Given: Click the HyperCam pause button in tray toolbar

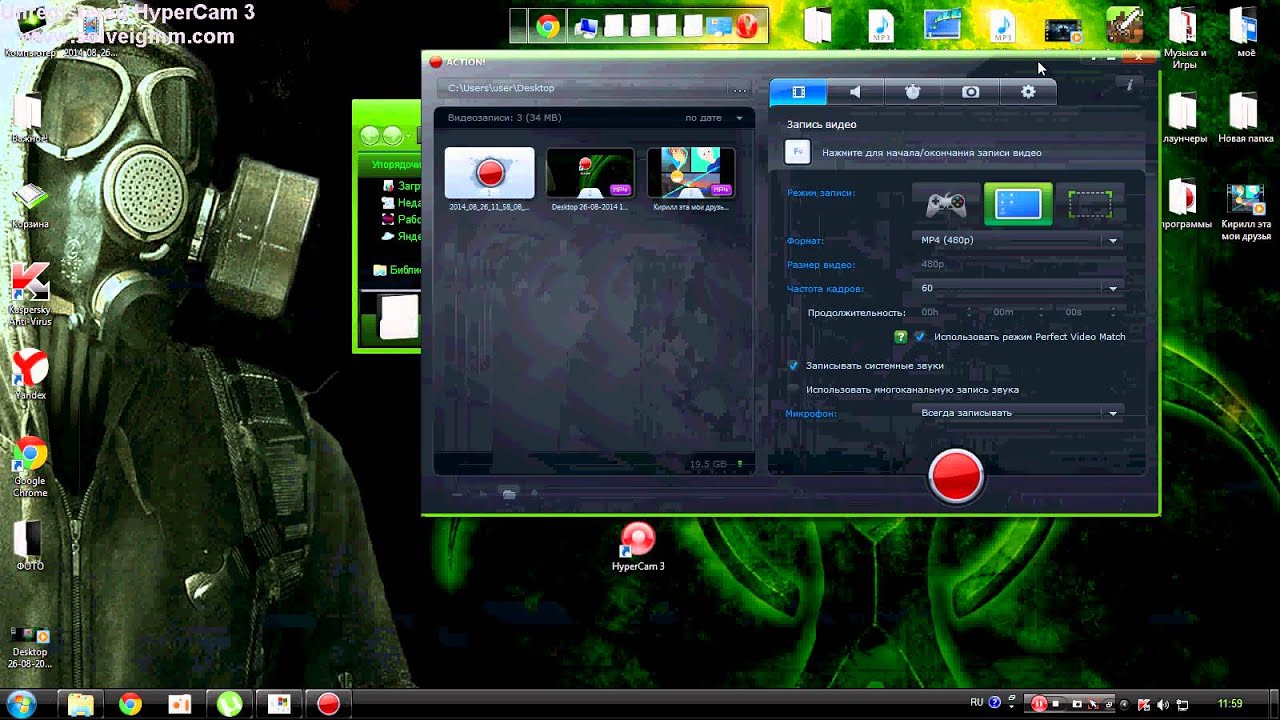Looking at the screenshot, I should pyautogui.click(x=1038, y=704).
